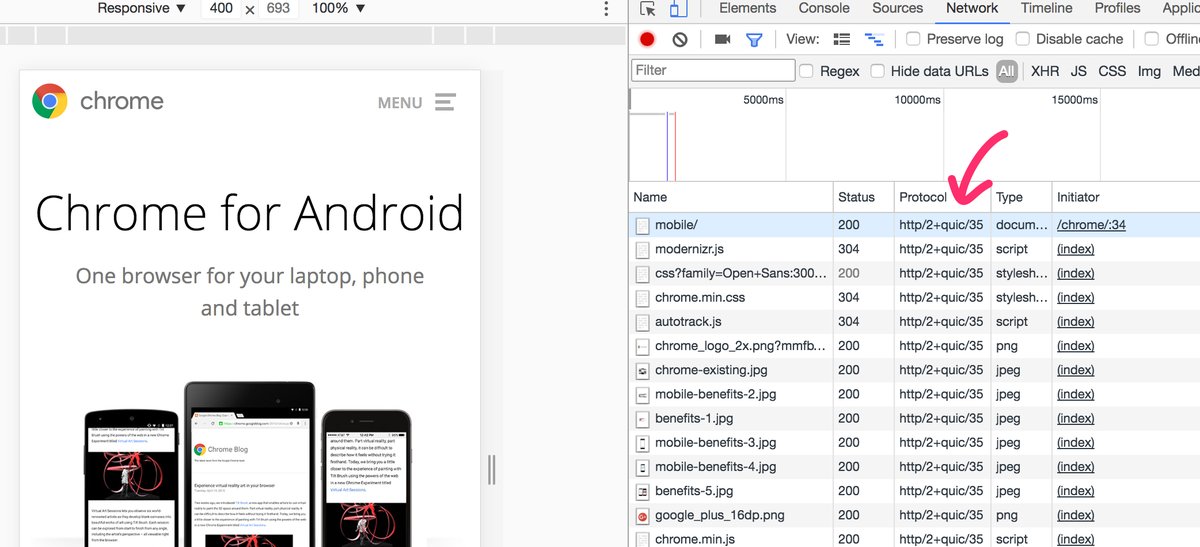Enable the Regex checkbox

click(x=806, y=71)
